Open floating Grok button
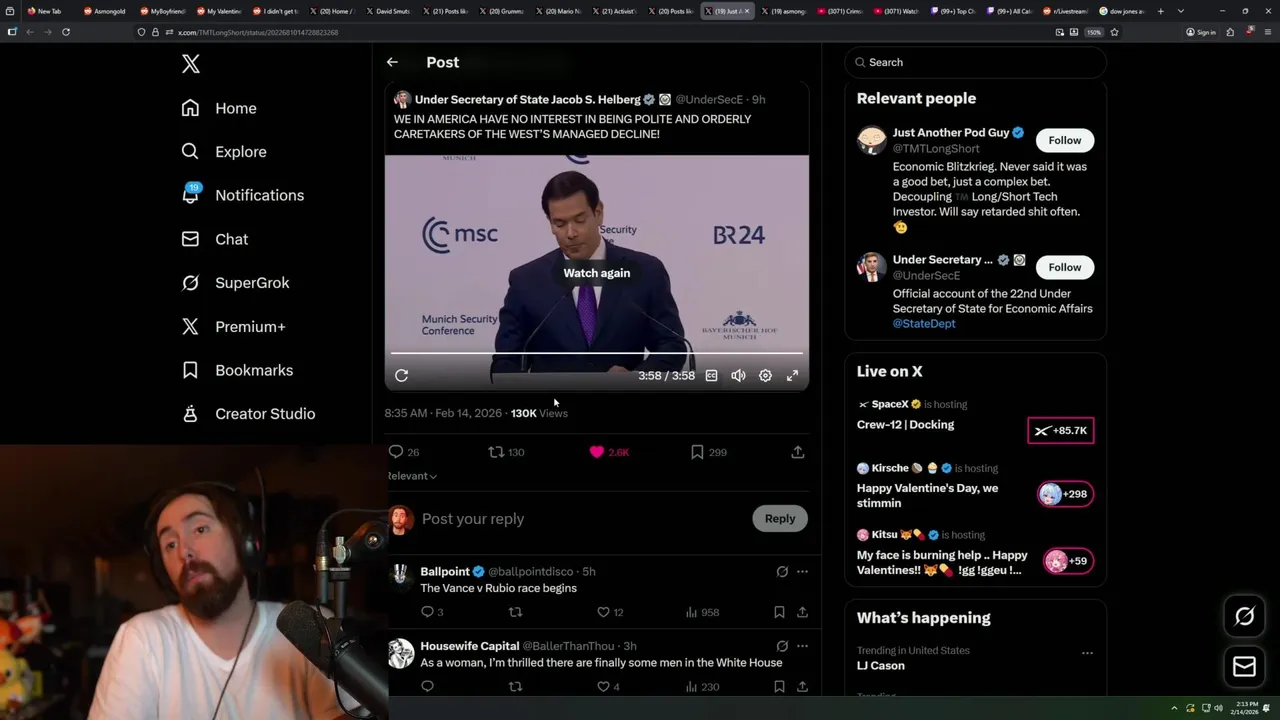 pos(1245,616)
